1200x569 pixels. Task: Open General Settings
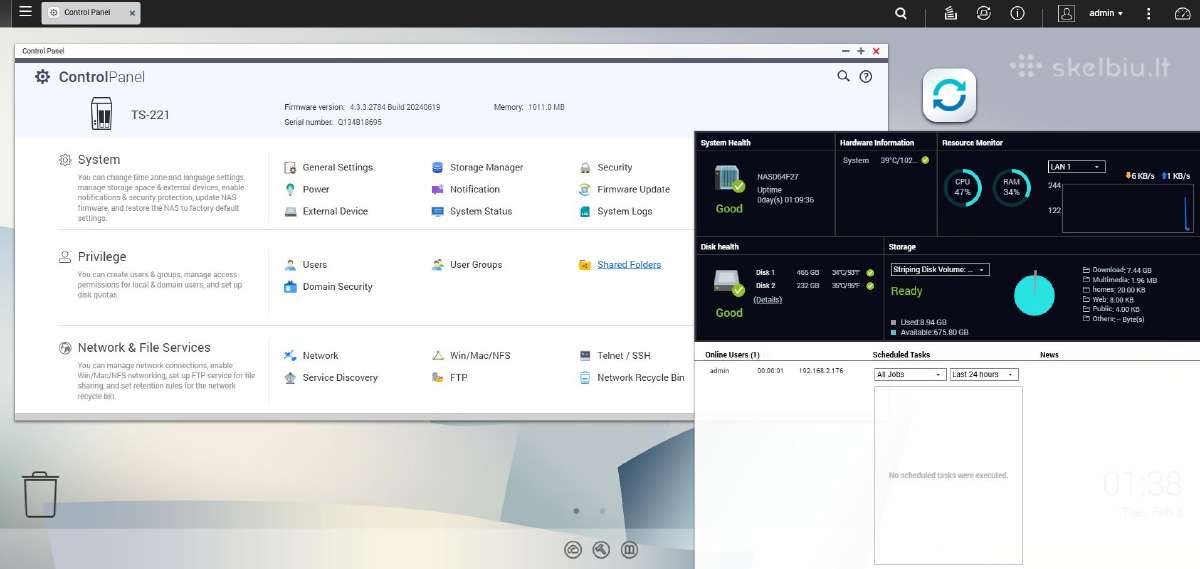[x=329, y=168]
